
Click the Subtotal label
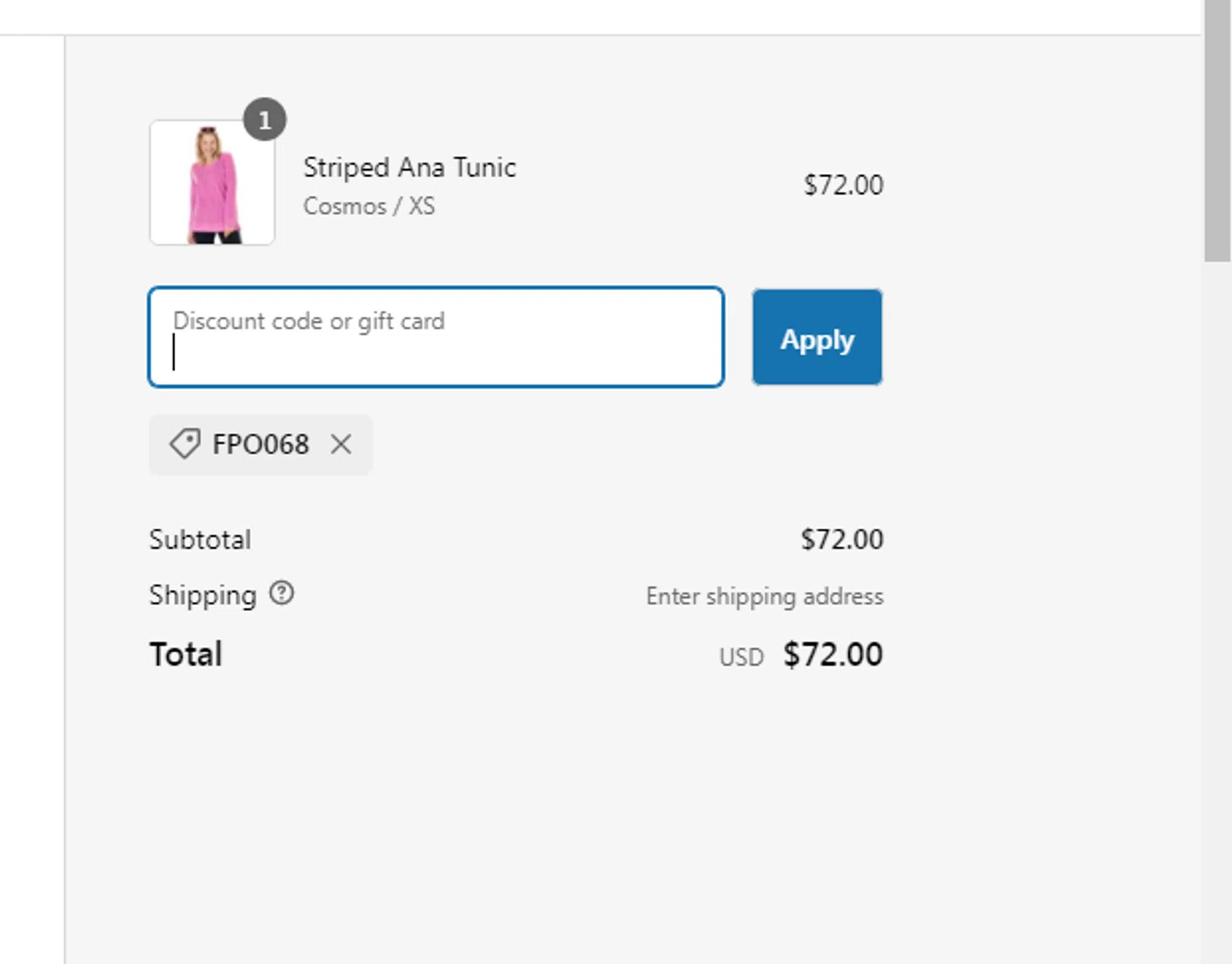[200, 539]
